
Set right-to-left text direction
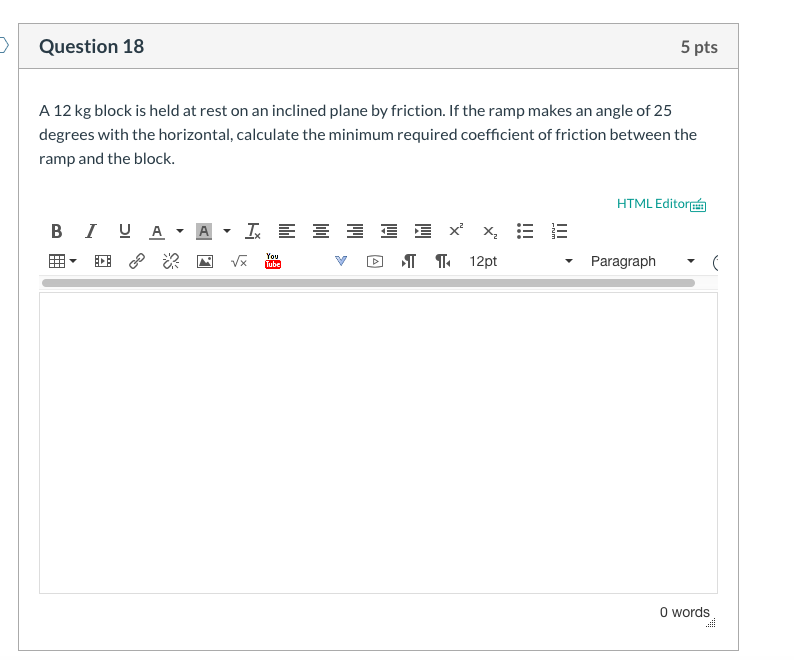click(x=443, y=261)
